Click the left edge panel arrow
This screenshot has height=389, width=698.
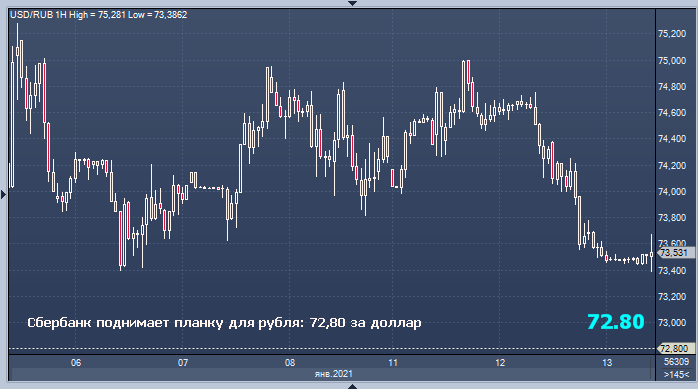[4, 194]
